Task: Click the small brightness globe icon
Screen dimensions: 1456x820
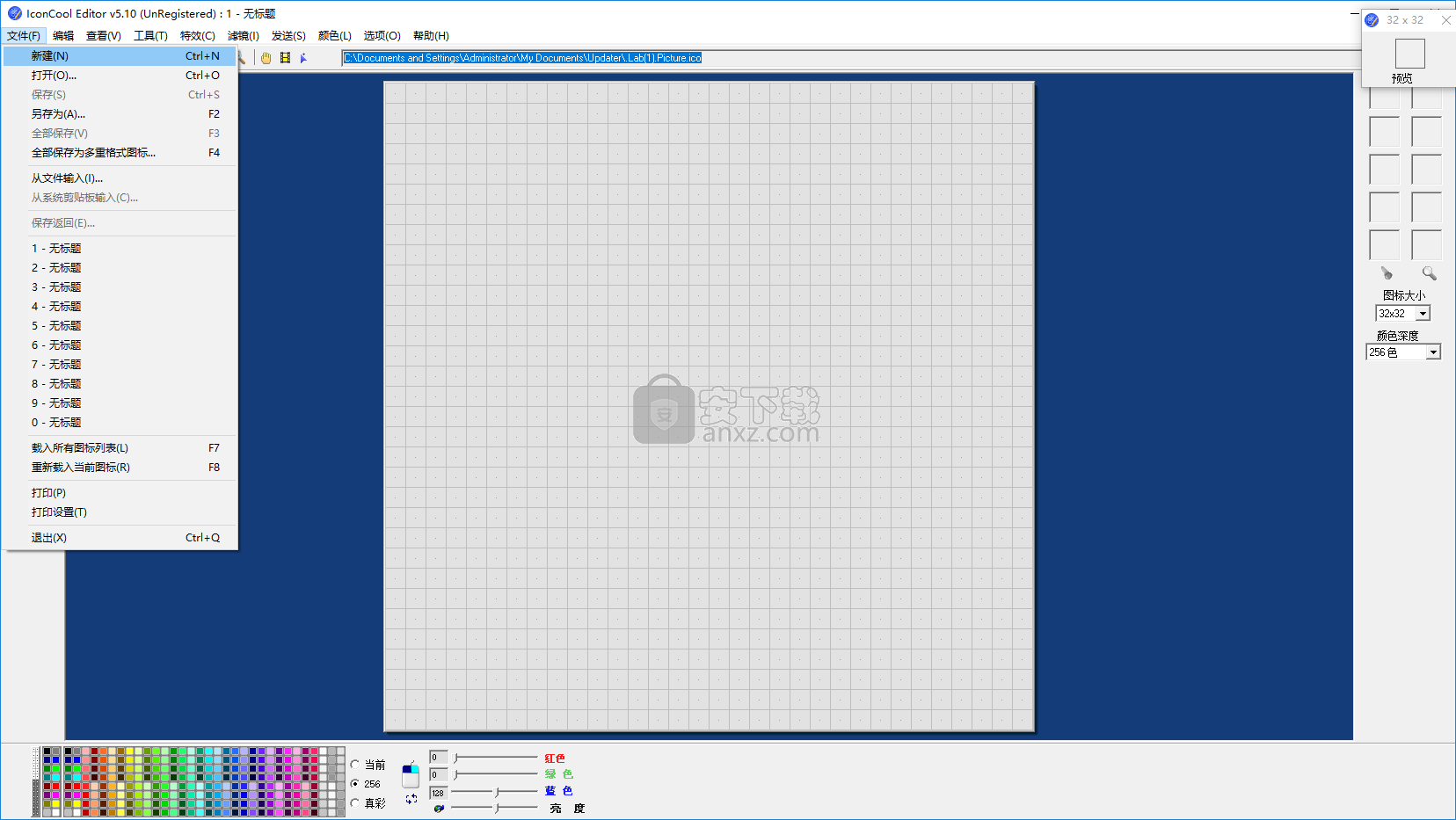Action: pos(438,809)
